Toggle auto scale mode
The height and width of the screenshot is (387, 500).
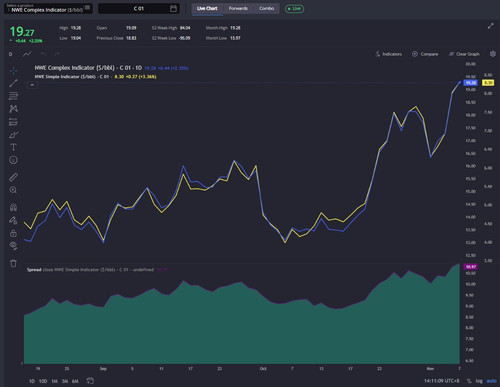click(x=491, y=381)
